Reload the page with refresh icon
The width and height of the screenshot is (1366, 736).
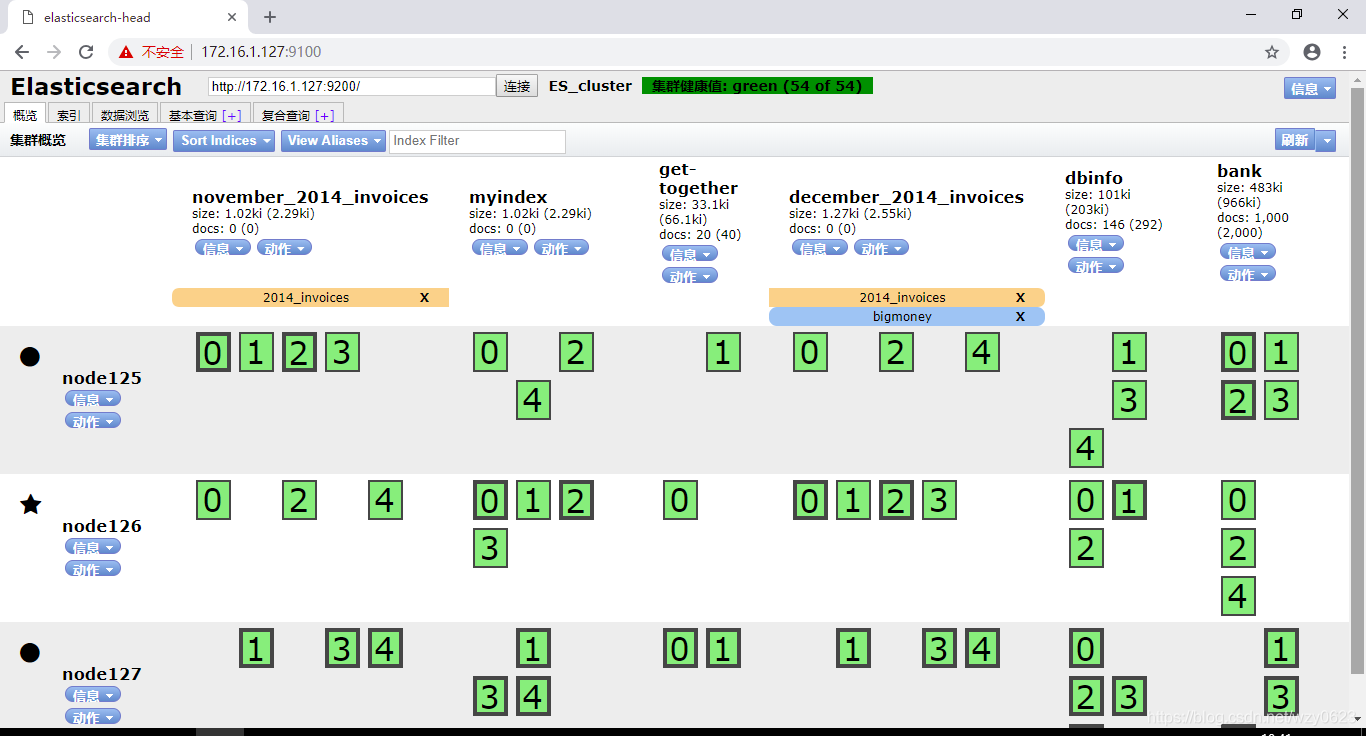[x=86, y=52]
